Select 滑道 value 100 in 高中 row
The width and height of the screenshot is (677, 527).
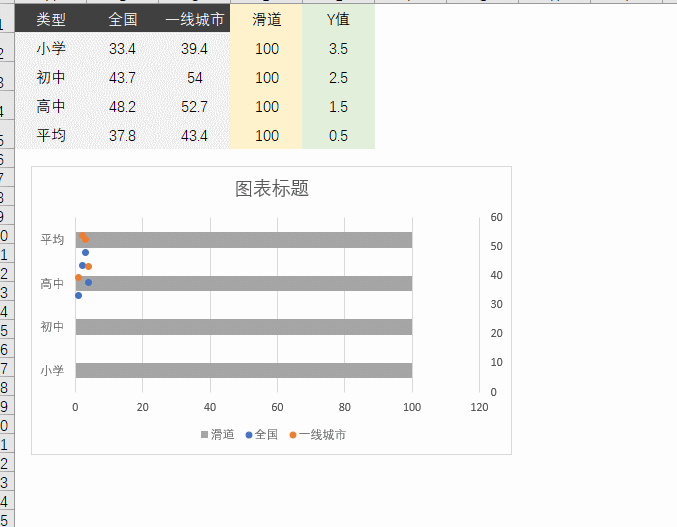266,106
